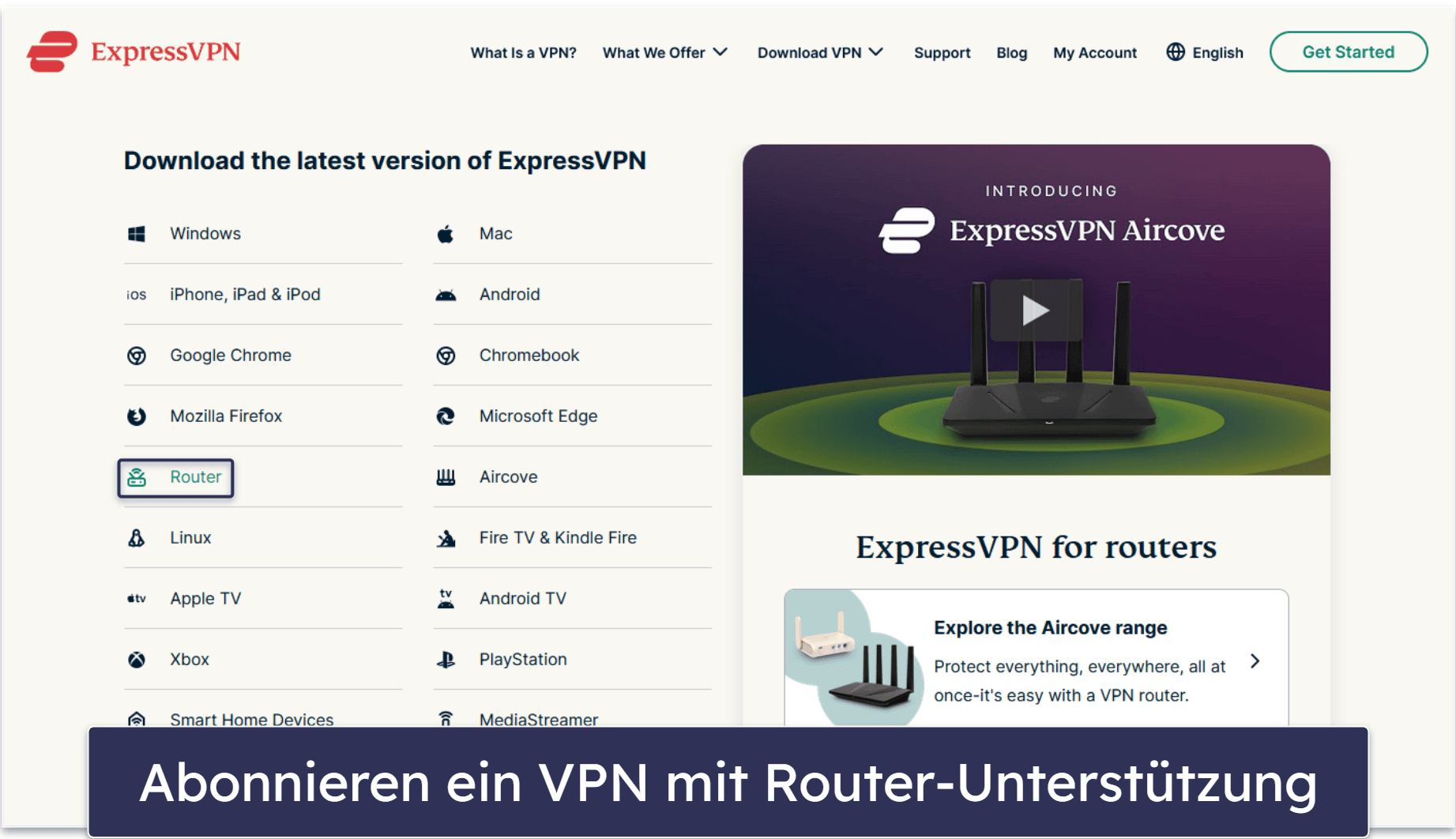The image size is (1456, 839).
Task: Open the Blog link
Action: 1011,53
